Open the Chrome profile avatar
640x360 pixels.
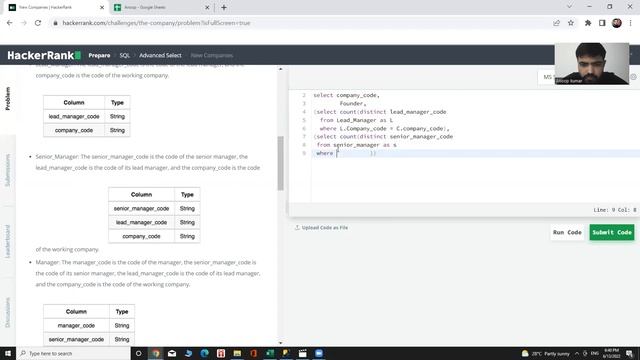click(617, 23)
